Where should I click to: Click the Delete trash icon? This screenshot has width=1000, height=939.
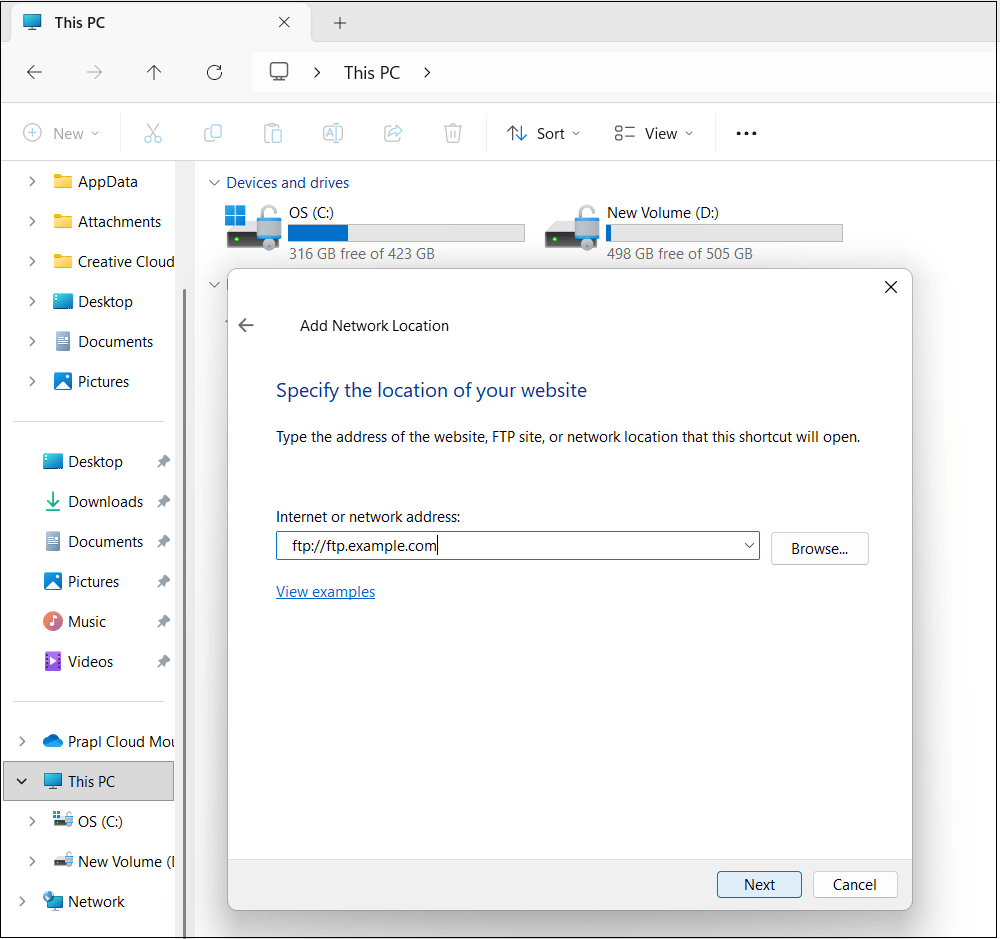point(453,133)
